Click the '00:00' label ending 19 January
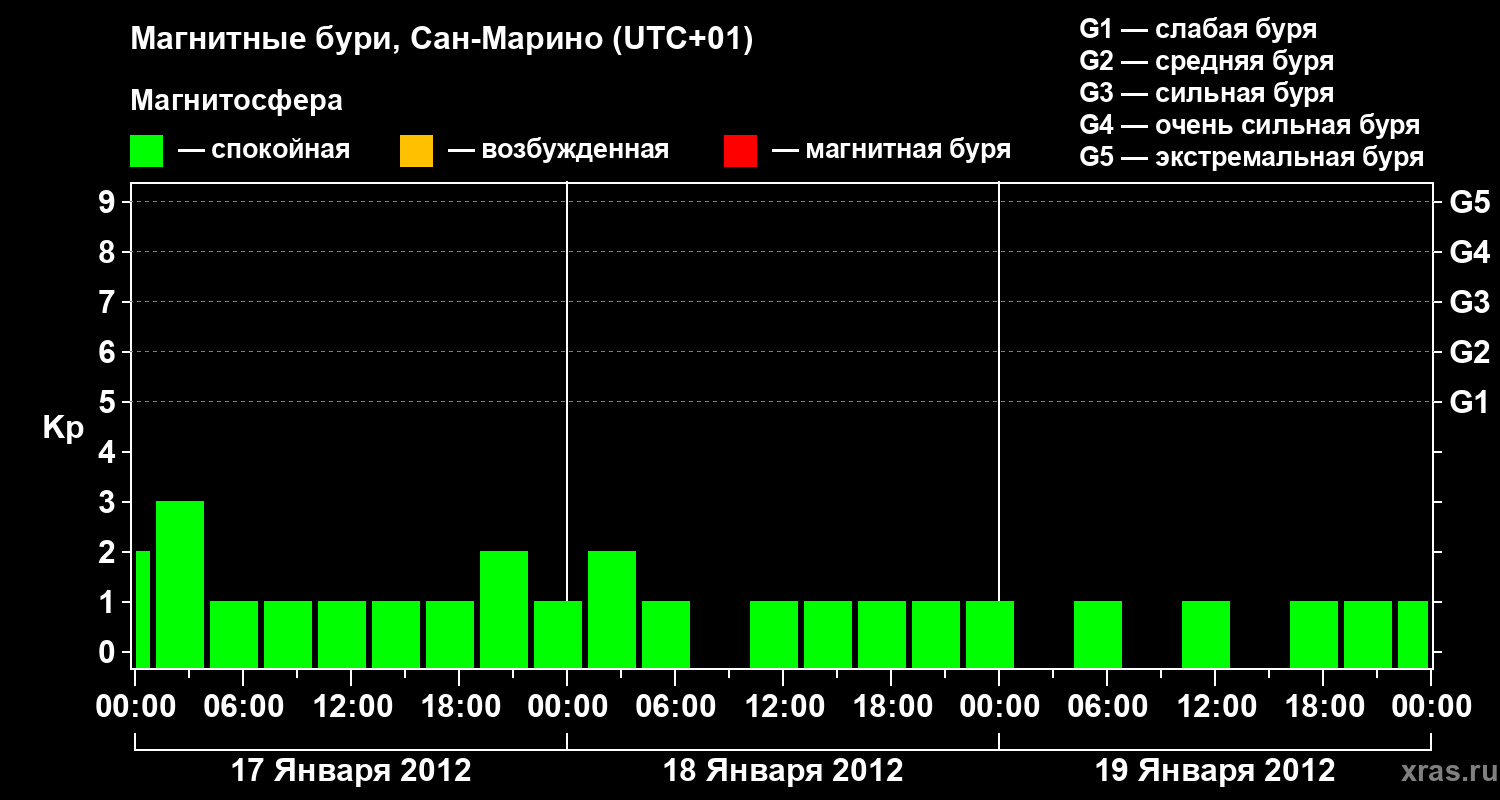1500x800 pixels. (1431, 707)
